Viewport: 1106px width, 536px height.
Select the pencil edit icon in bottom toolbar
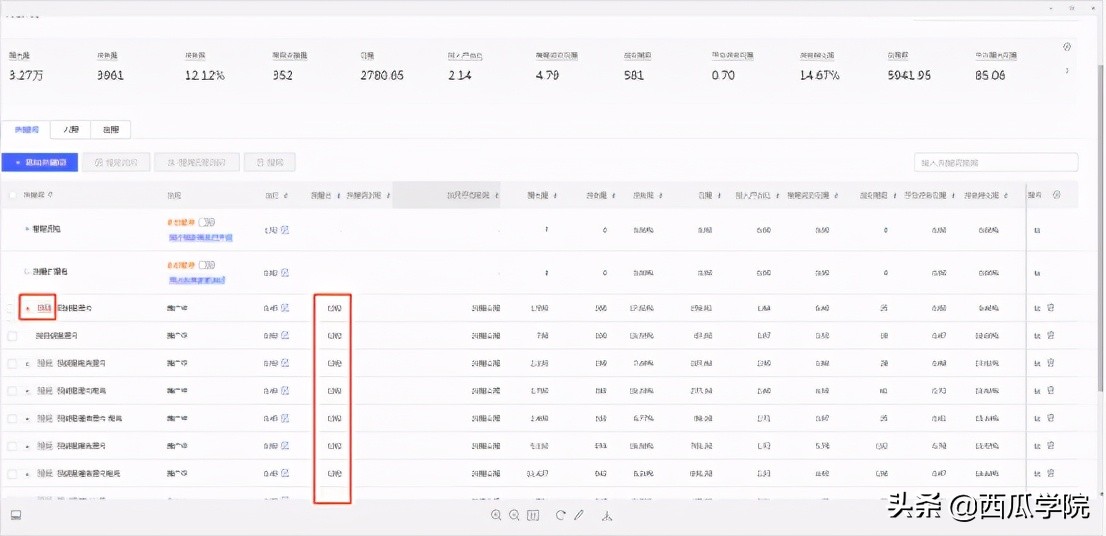click(x=579, y=515)
